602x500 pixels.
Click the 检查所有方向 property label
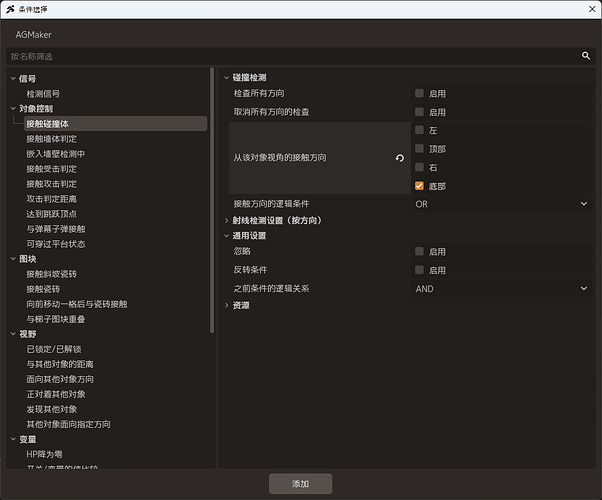pyautogui.click(x=259, y=93)
